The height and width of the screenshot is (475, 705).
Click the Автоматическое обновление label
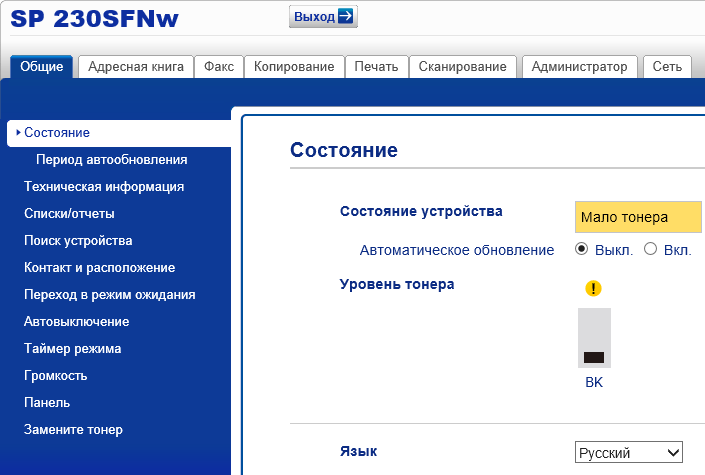[457, 250]
